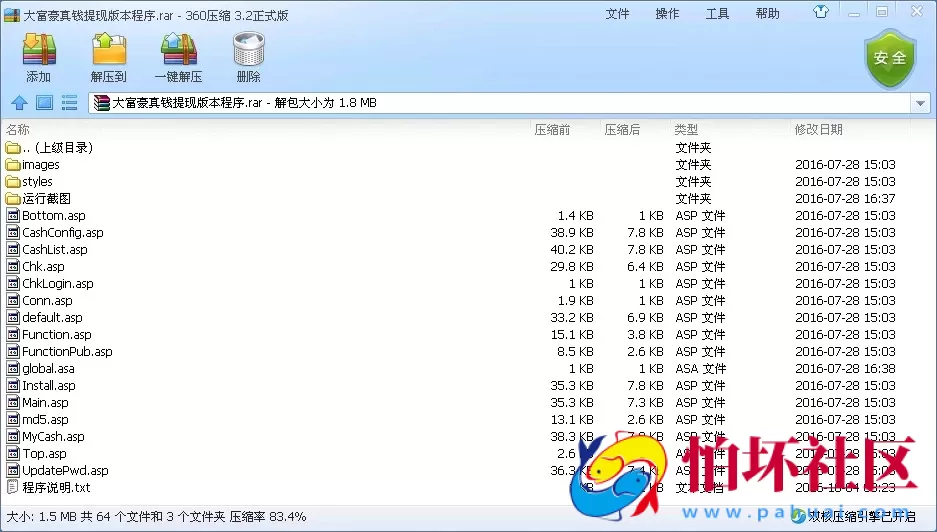Click the 38.9 KB size of CashConfig.asp

coord(572,233)
